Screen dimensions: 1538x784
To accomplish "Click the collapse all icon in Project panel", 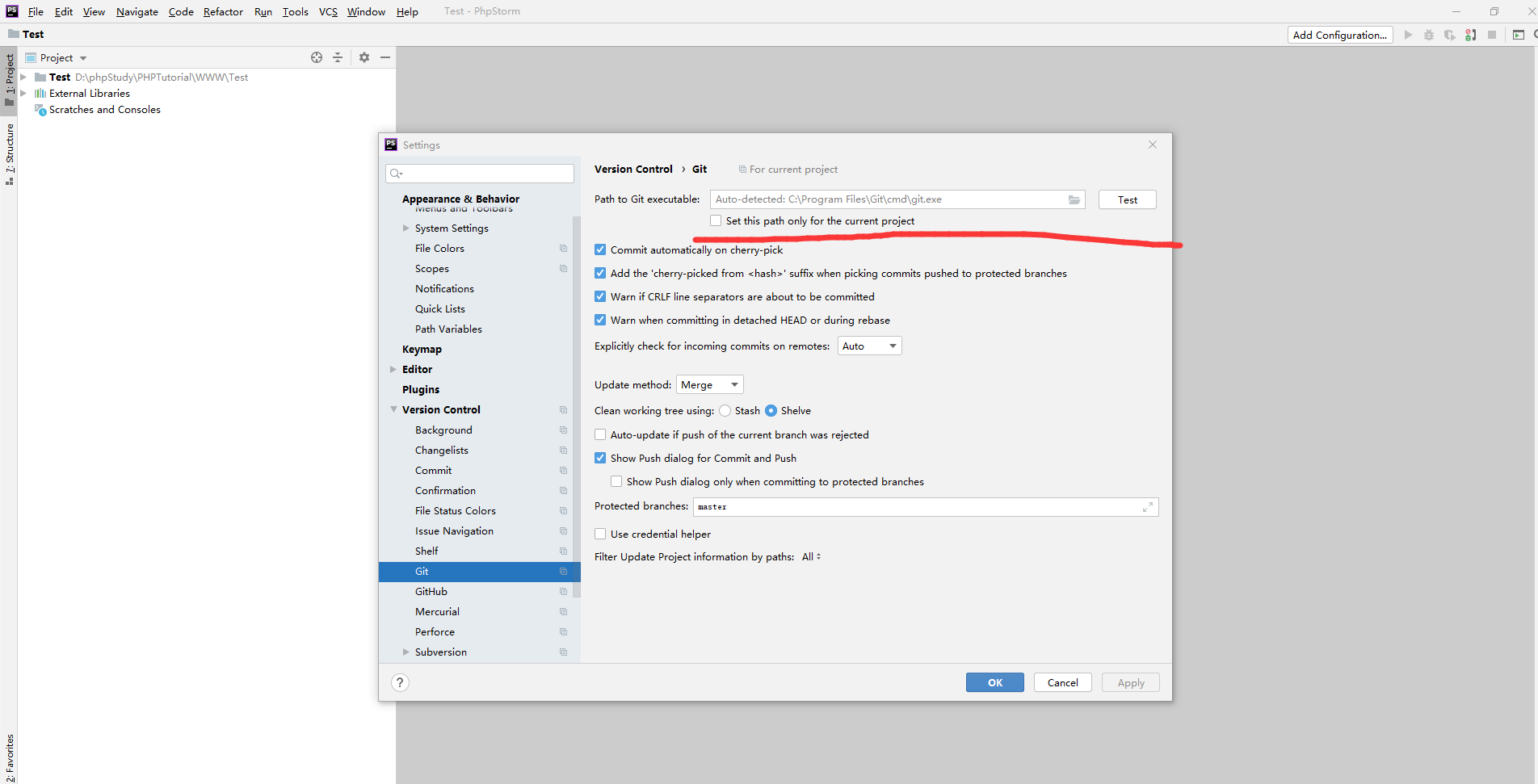I will point(338,57).
